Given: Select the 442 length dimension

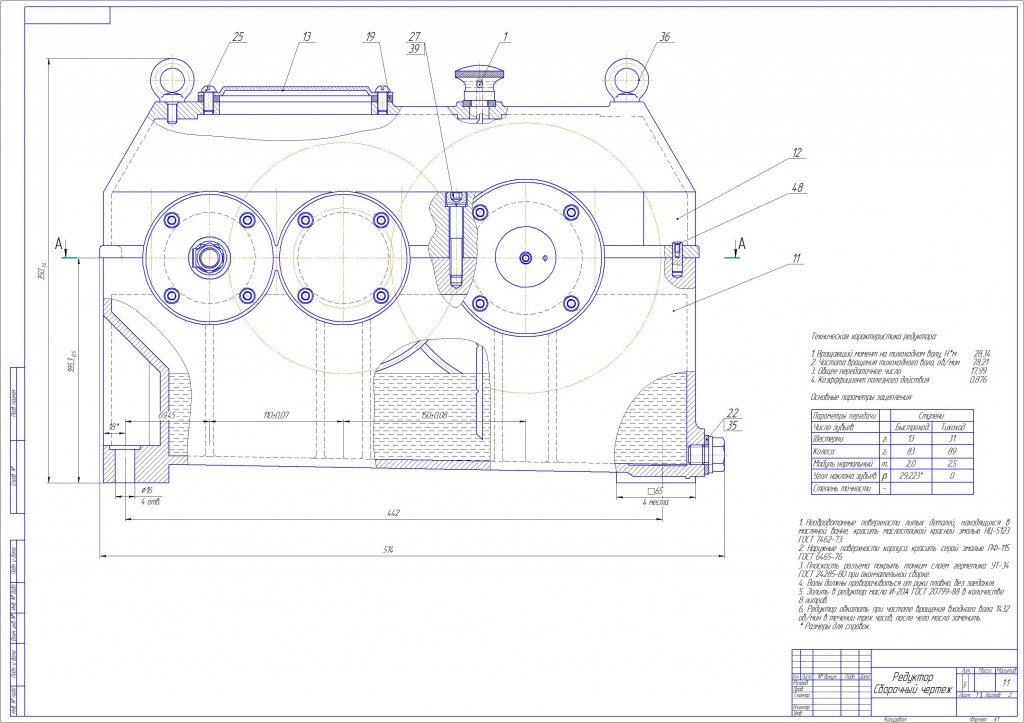Looking at the screenshot, I should (x=392, y=513).
